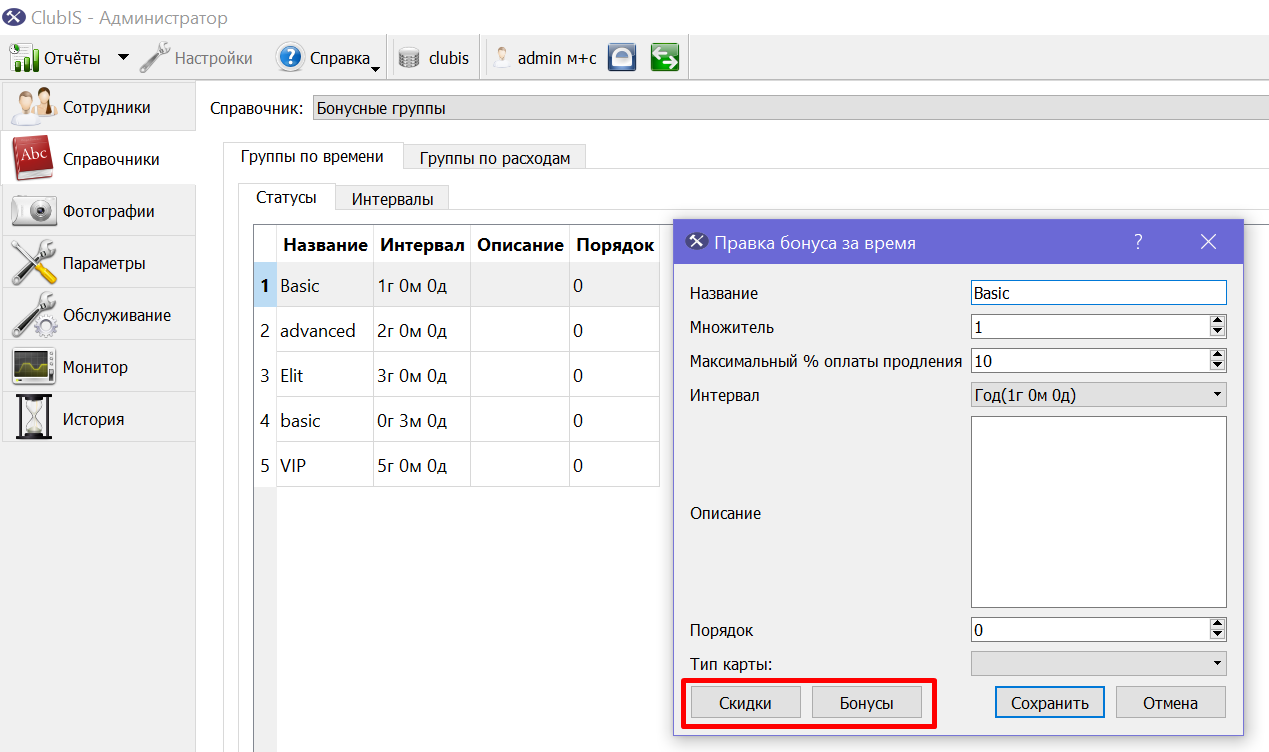Viewport: 1269px width, 752px height.
Task: Click the clubis database icon
Action: pos(408,58)
